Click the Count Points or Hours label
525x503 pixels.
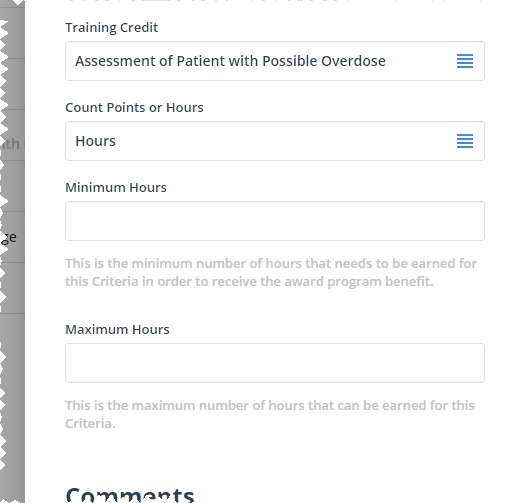[134, 107]
